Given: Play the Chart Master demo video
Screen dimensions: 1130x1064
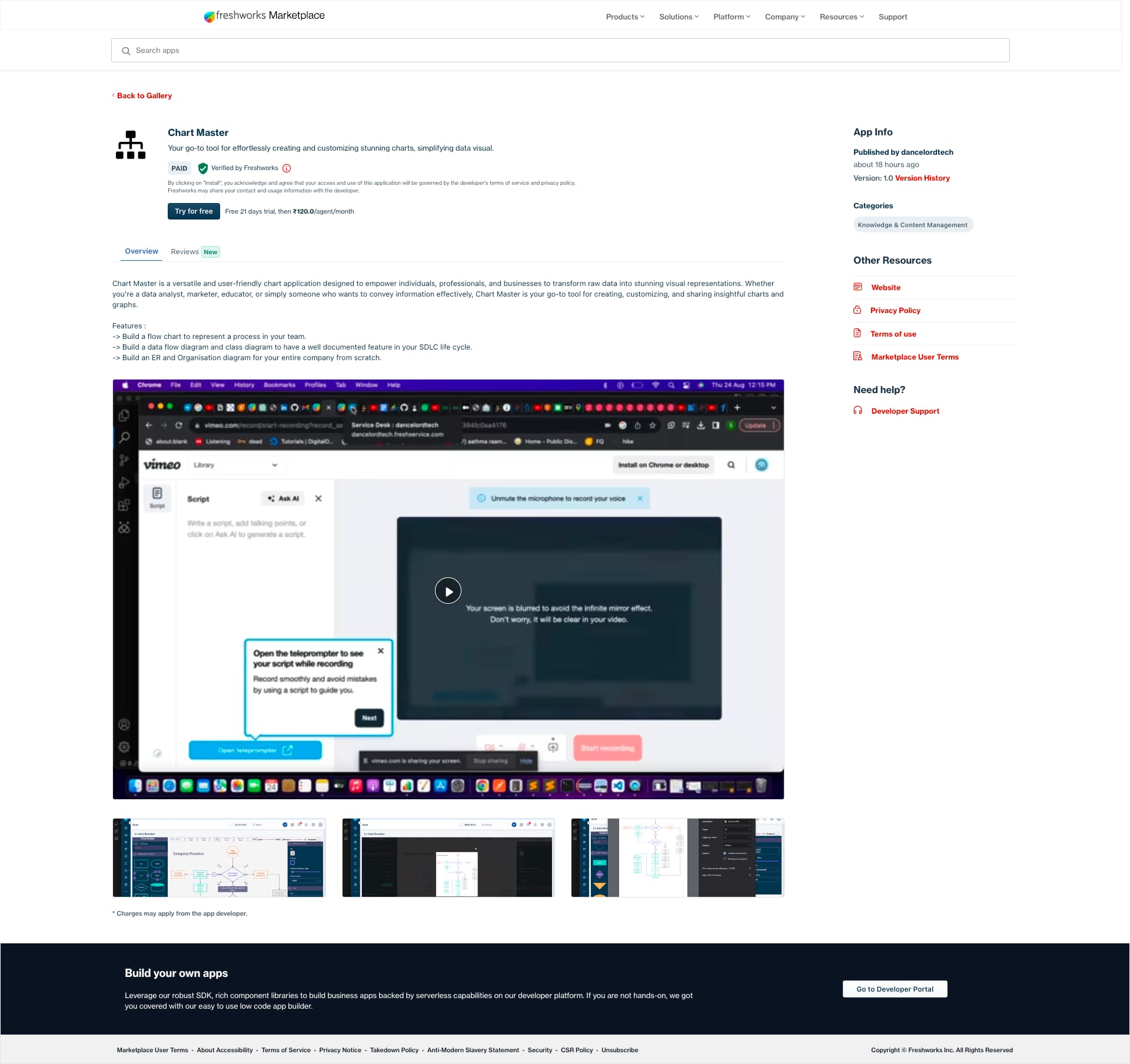Looking at the screenshot, I should pos(448,591).
